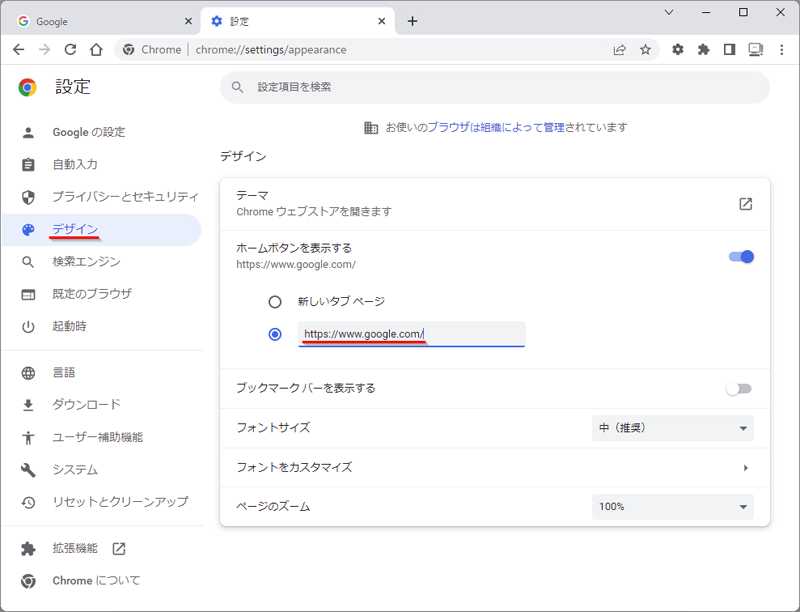Switch to the Google tab
Viewport: 800px width, 612px height.
pos(102,21)
